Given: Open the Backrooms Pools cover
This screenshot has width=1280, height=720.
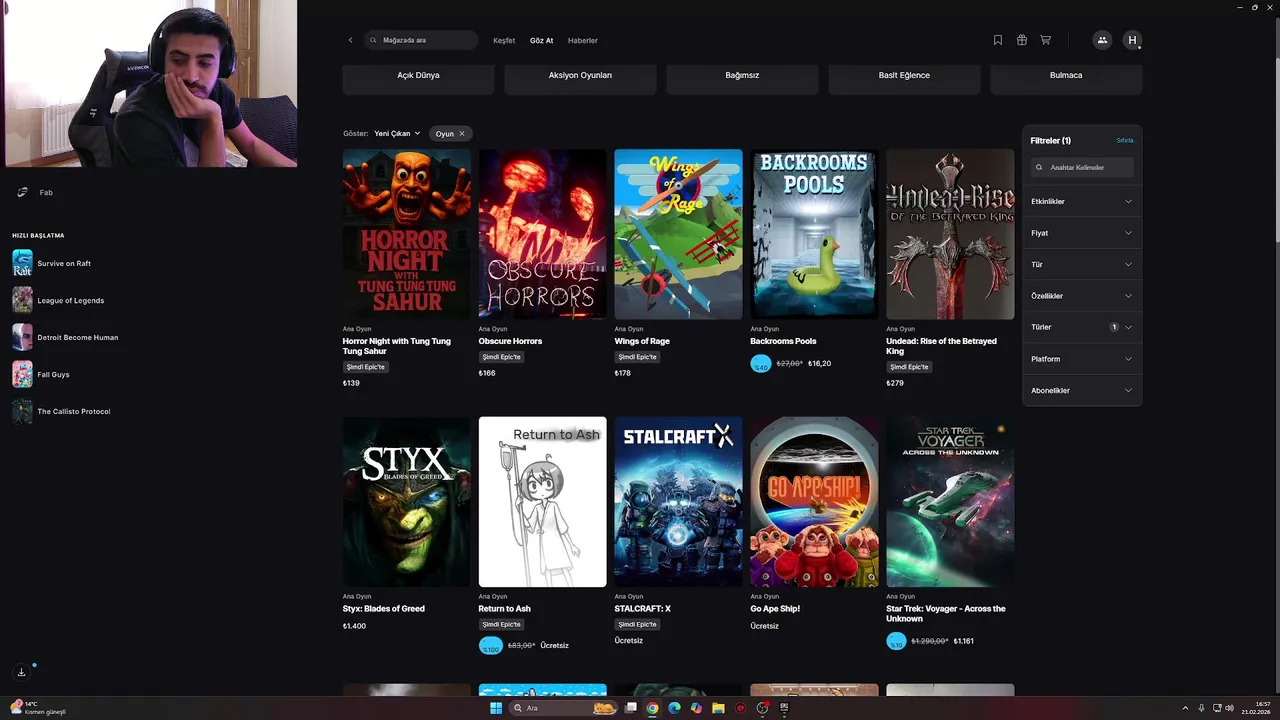Looking at the screenshot, I should [814, 234].
